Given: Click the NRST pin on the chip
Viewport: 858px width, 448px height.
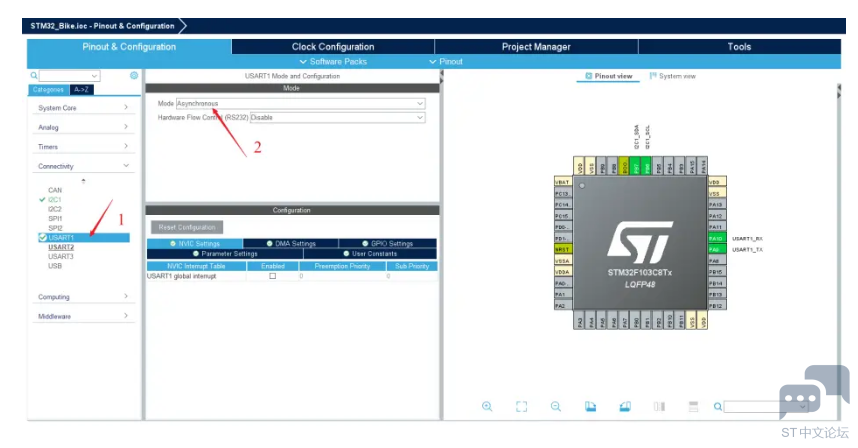Looking at the screenshot, I should pos(563,249).
